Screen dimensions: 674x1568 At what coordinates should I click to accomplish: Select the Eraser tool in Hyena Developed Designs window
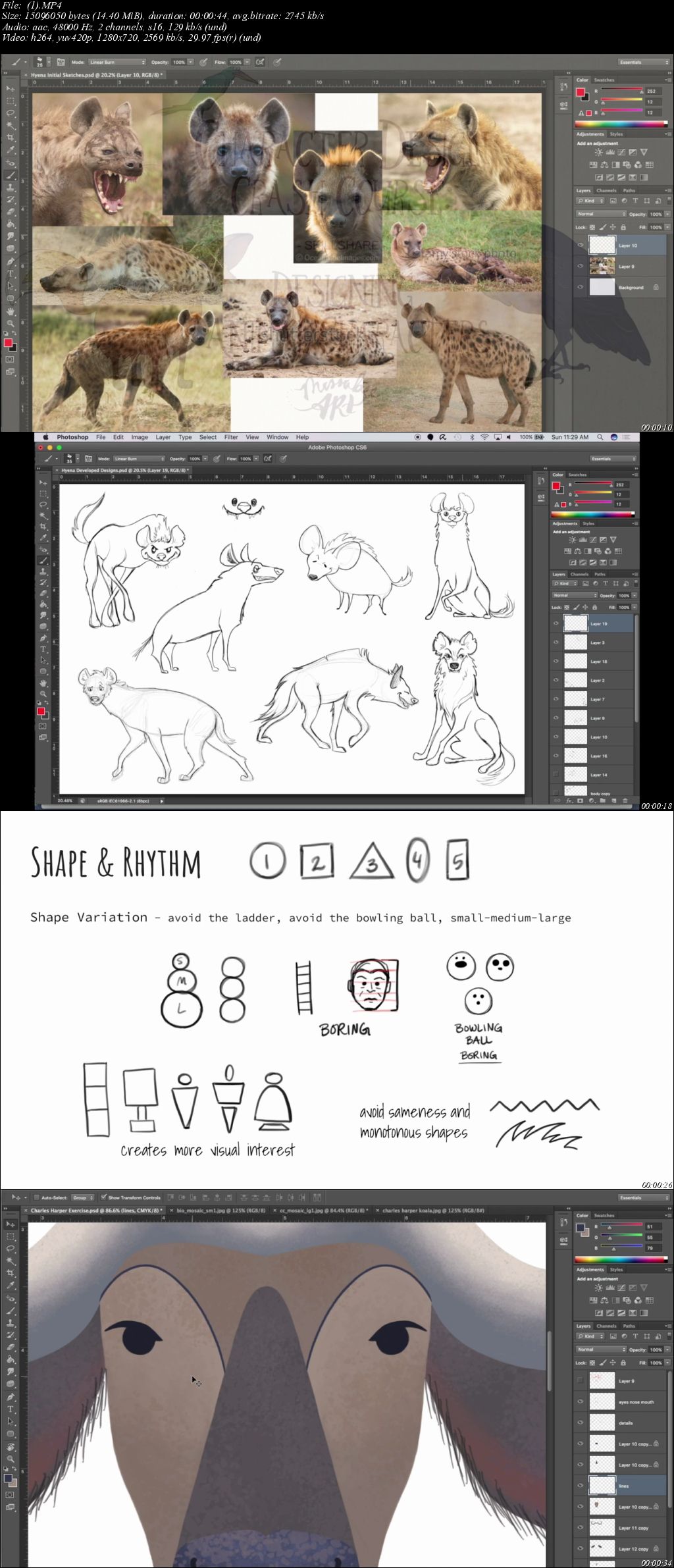43,593
